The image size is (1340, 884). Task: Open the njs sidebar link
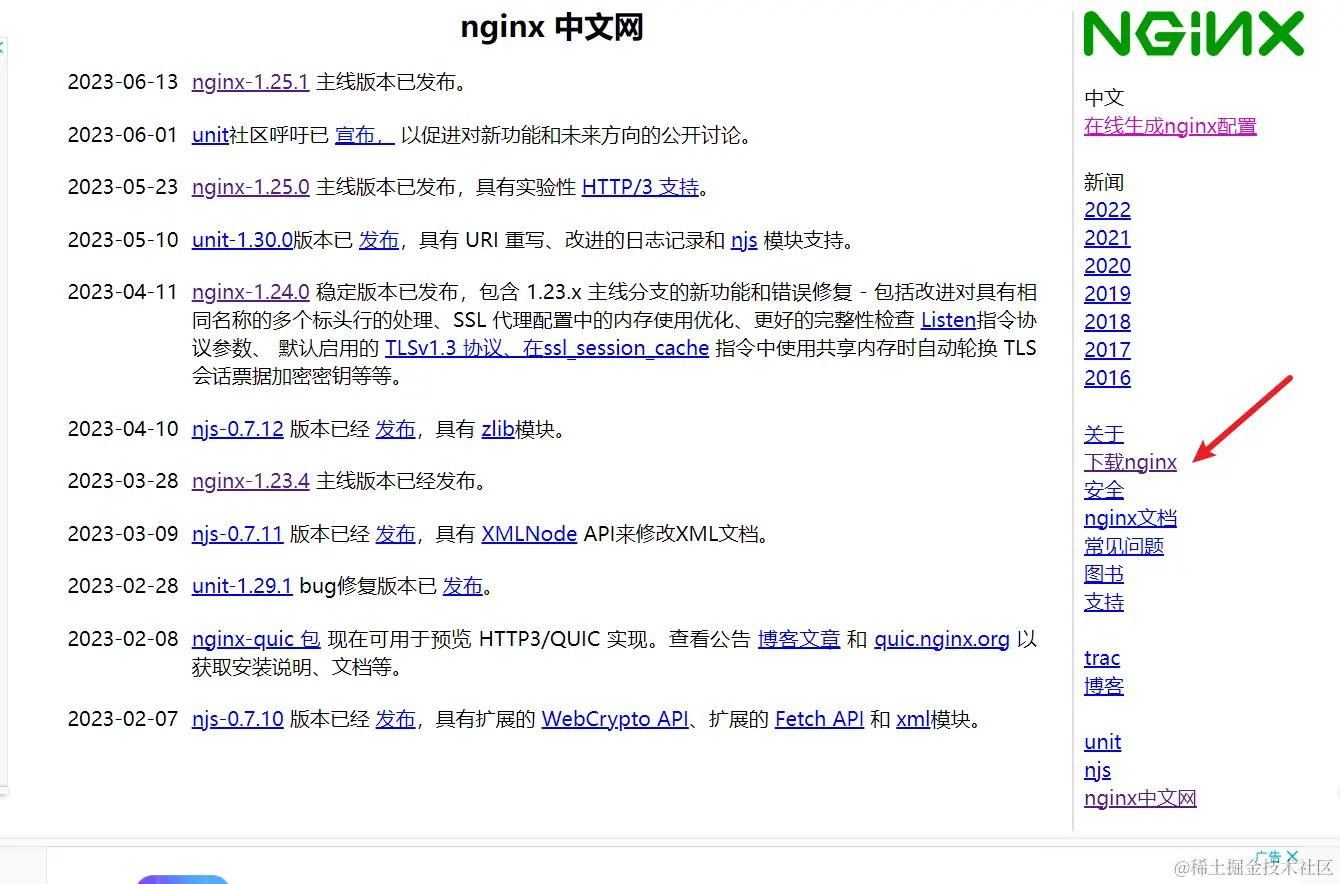tap(1097, 770)
